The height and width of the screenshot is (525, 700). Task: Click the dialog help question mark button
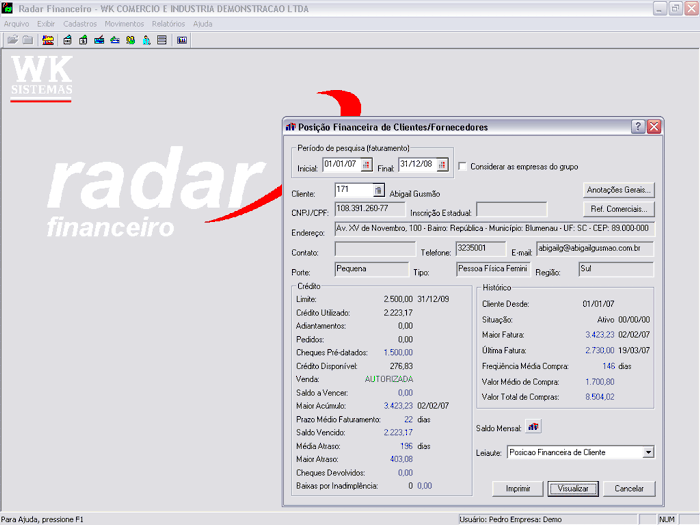(x=638, y=127)
